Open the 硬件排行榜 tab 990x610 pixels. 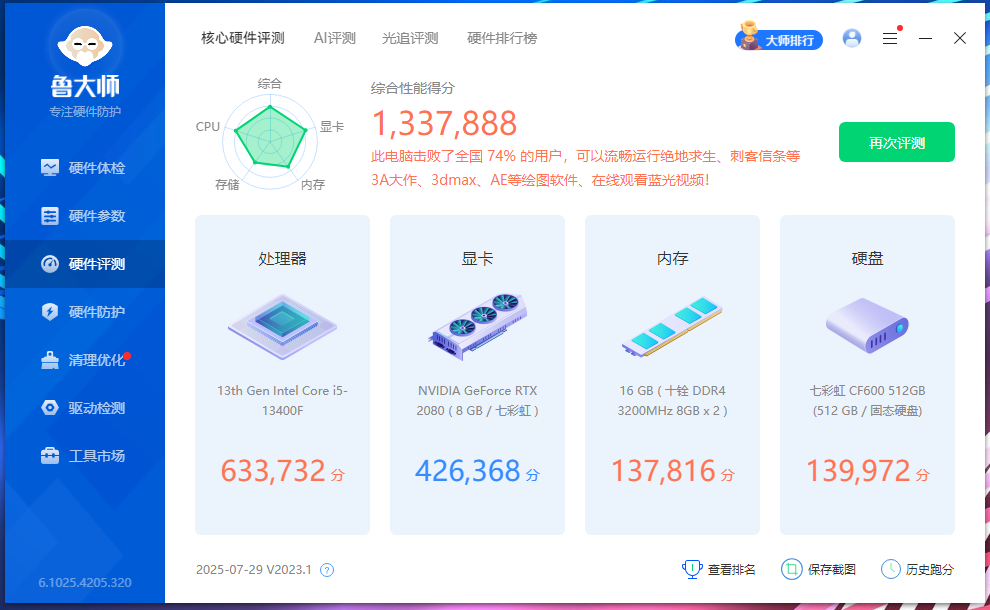pyautogui.click(x=502, y=38)
